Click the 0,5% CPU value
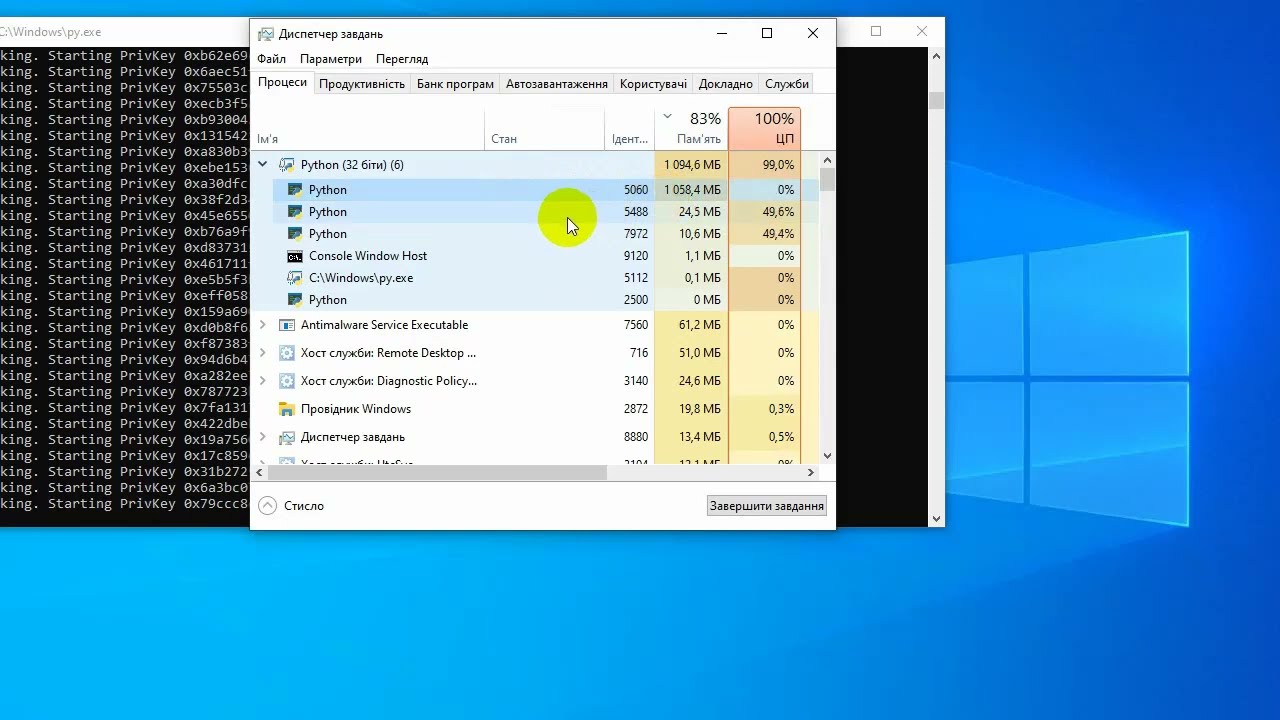Screen dimensions: 1280x720 click(782, 437)
